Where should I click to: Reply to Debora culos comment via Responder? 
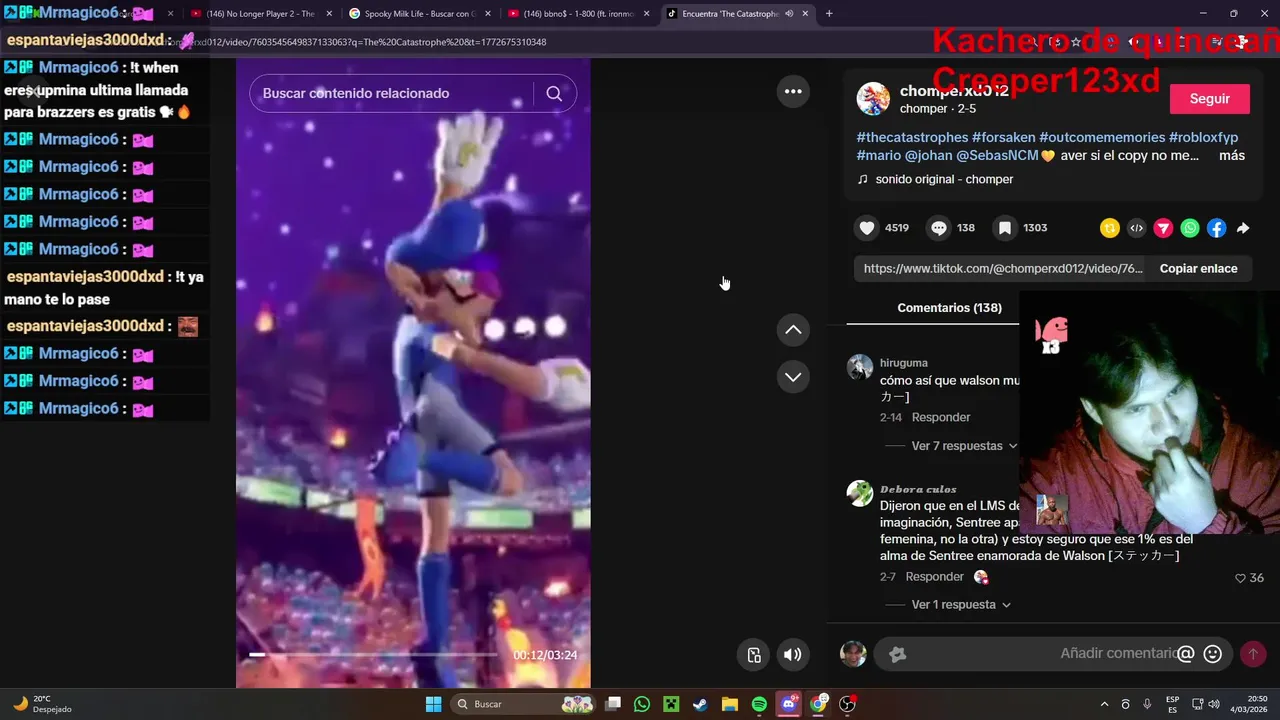[935, 577]
